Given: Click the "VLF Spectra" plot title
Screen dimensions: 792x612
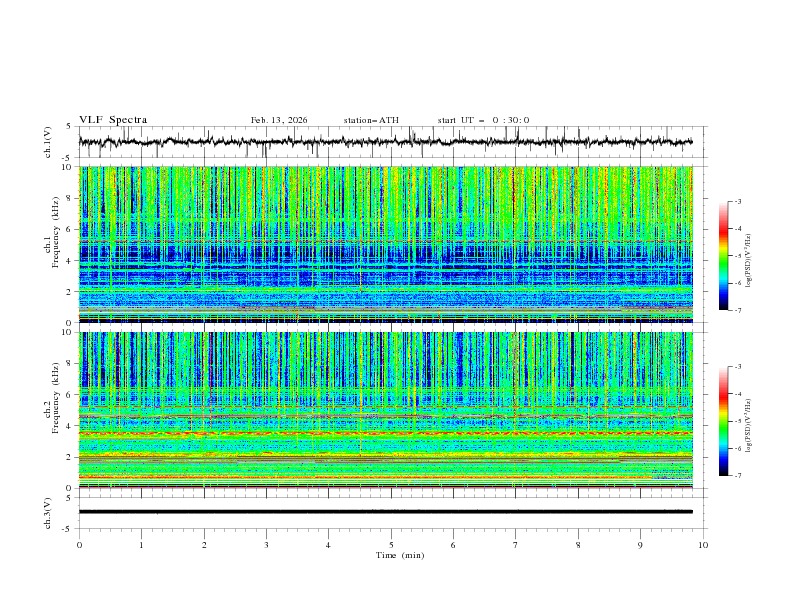Looking at the screenshot, I should click(x=113, y=120).
